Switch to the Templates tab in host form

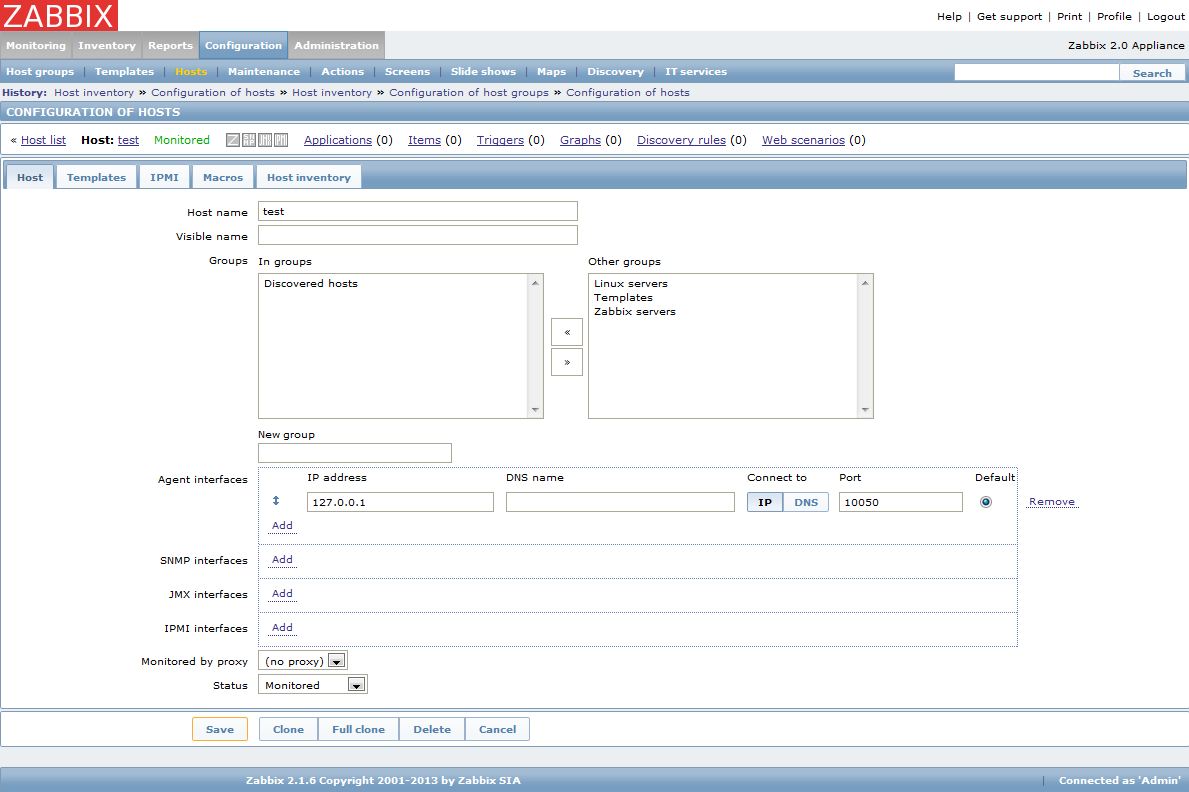click(x=96, y=177)
